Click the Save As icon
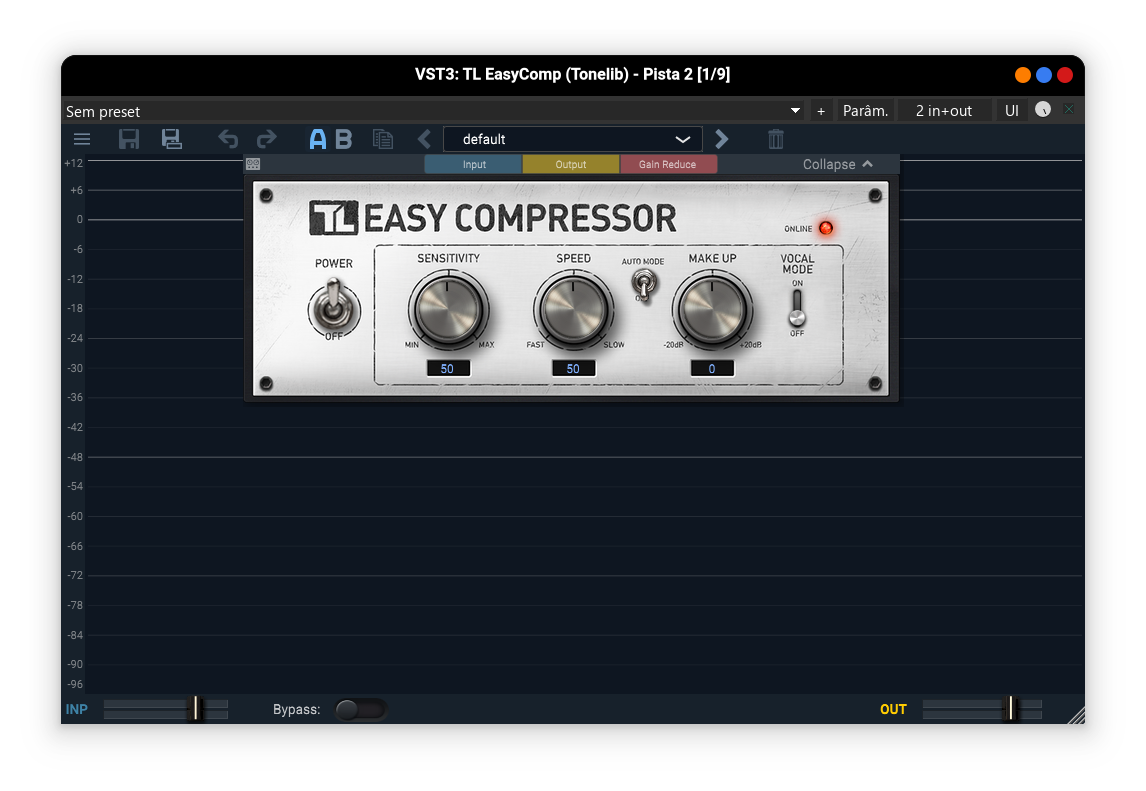1146x791 pixels. click(171, 139)
